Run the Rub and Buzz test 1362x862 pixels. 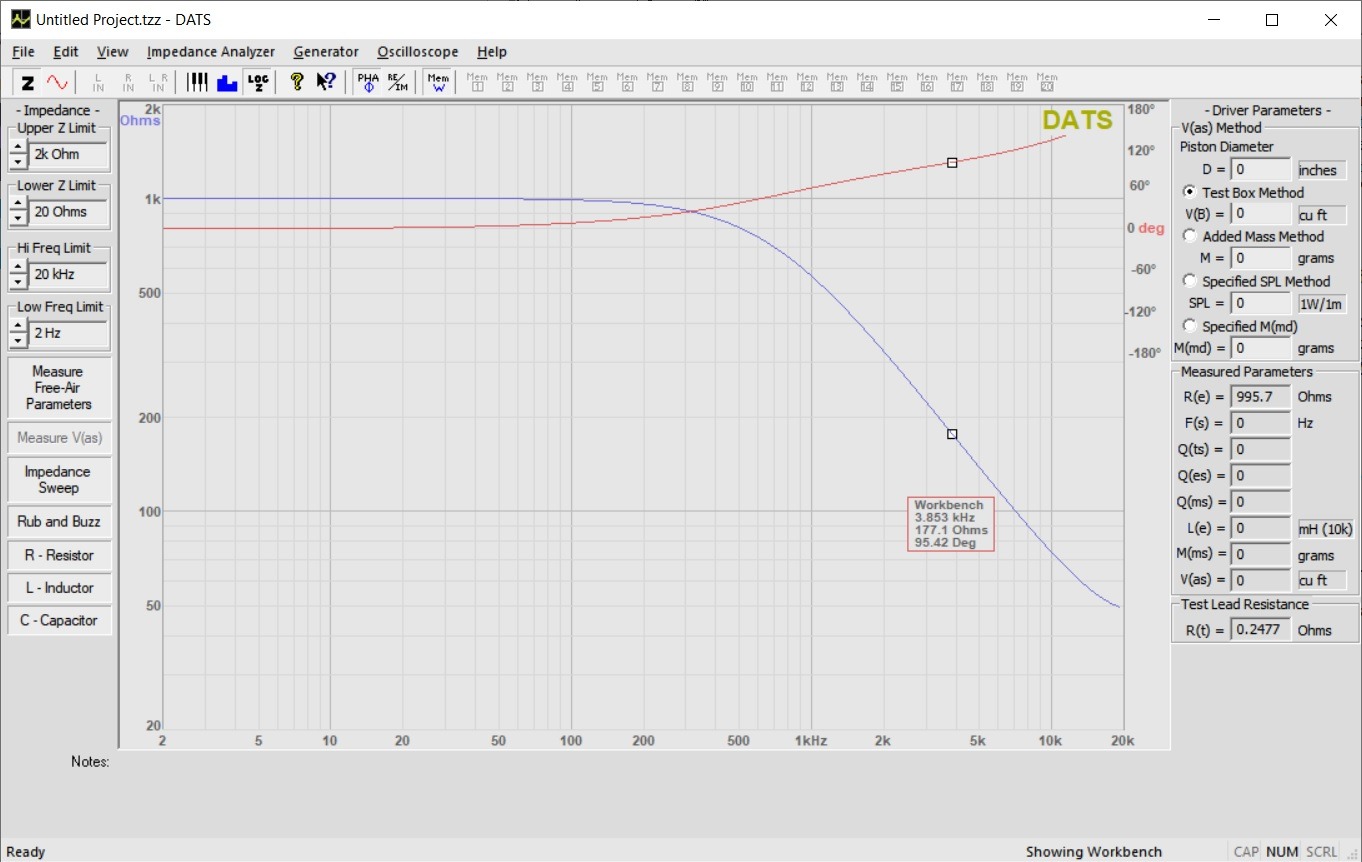click(58, 521)
